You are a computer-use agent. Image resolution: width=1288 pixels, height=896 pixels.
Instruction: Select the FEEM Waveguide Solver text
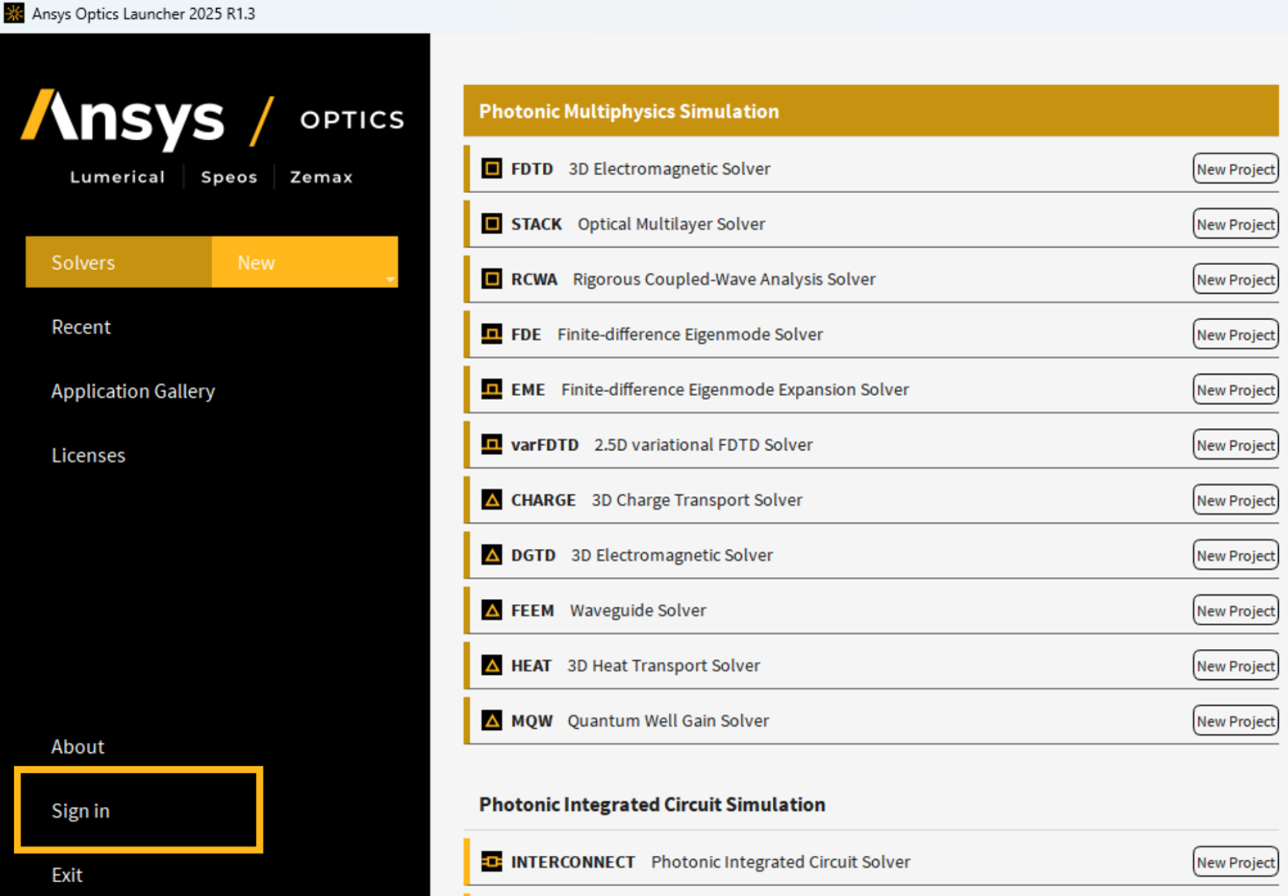pyautogui.click(x=609, y=610)
